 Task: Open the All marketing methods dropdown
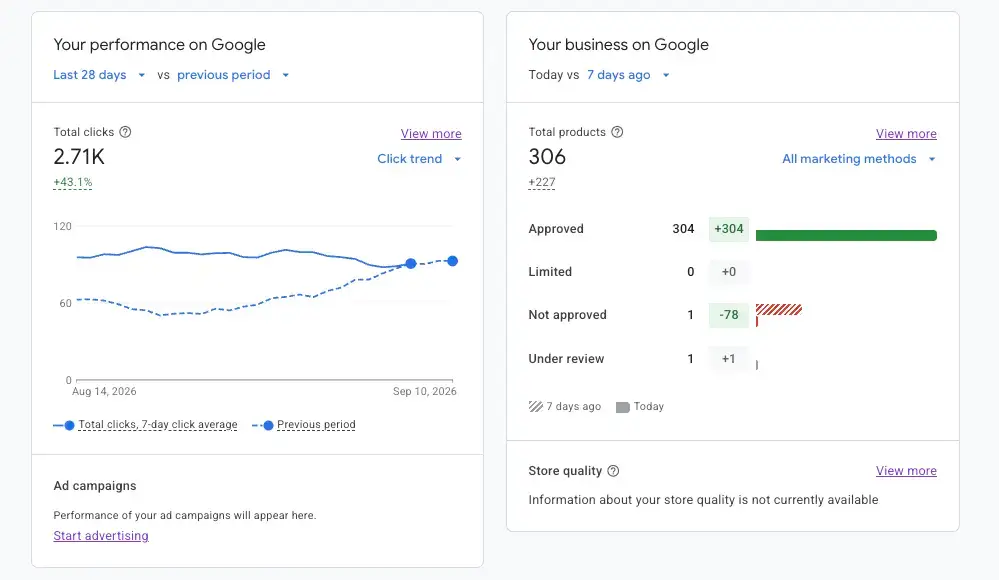point(859,159)
